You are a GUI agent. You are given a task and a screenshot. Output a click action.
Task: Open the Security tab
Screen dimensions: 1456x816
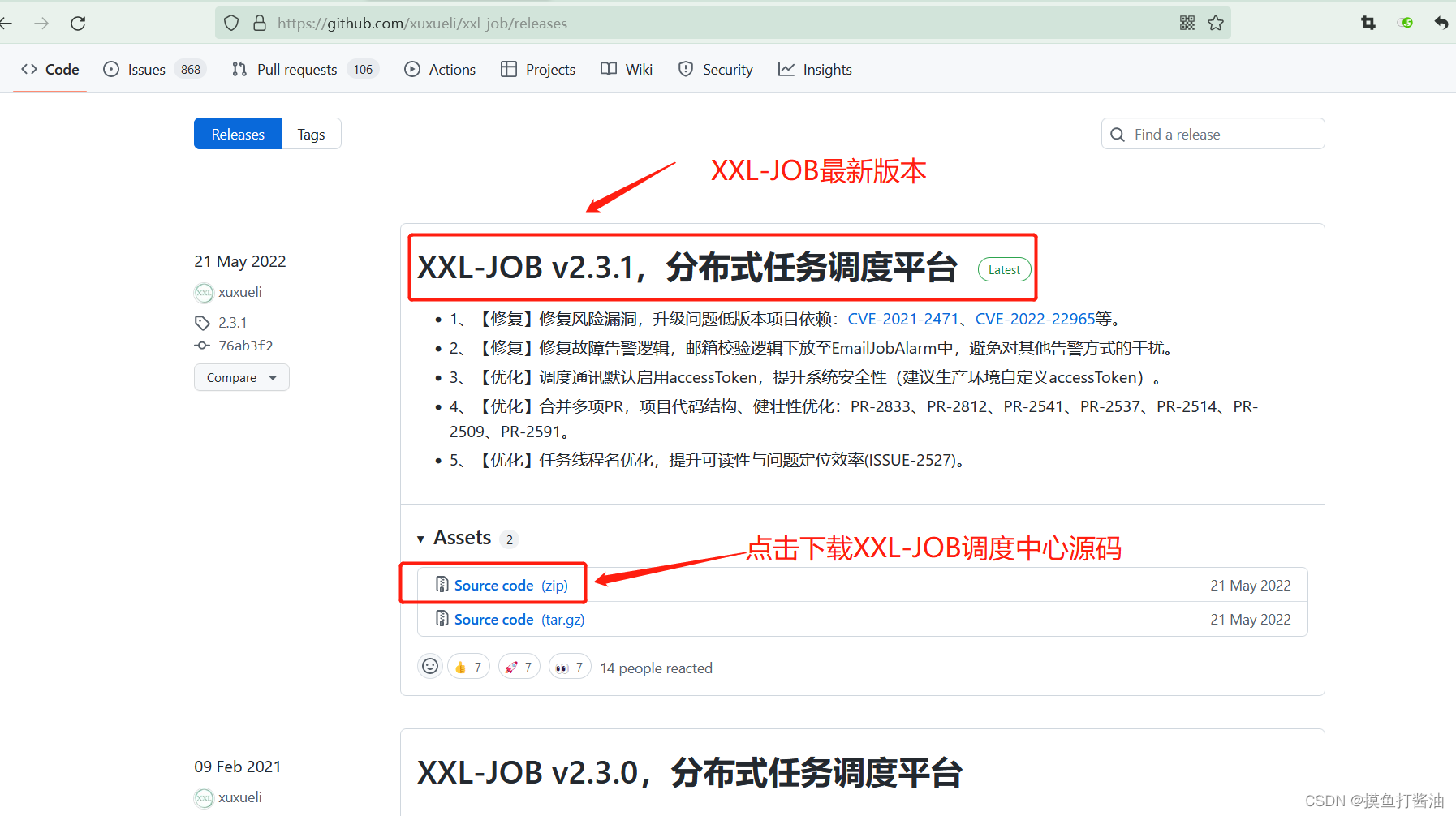[x=716, y=70]
